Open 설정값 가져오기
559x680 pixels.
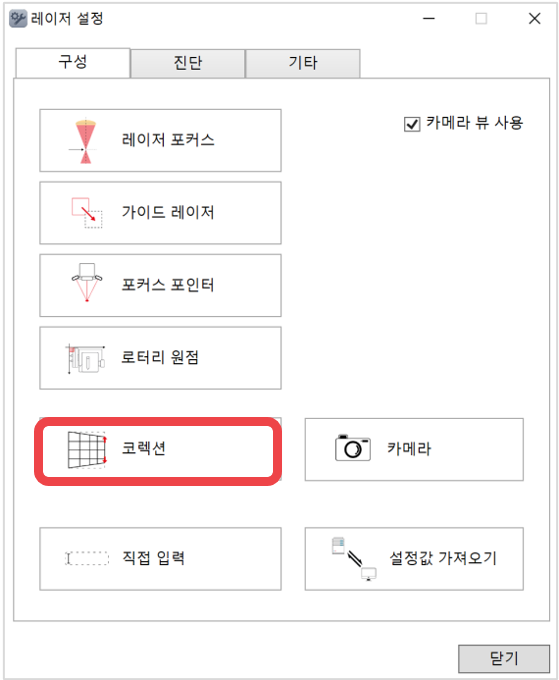414,559
